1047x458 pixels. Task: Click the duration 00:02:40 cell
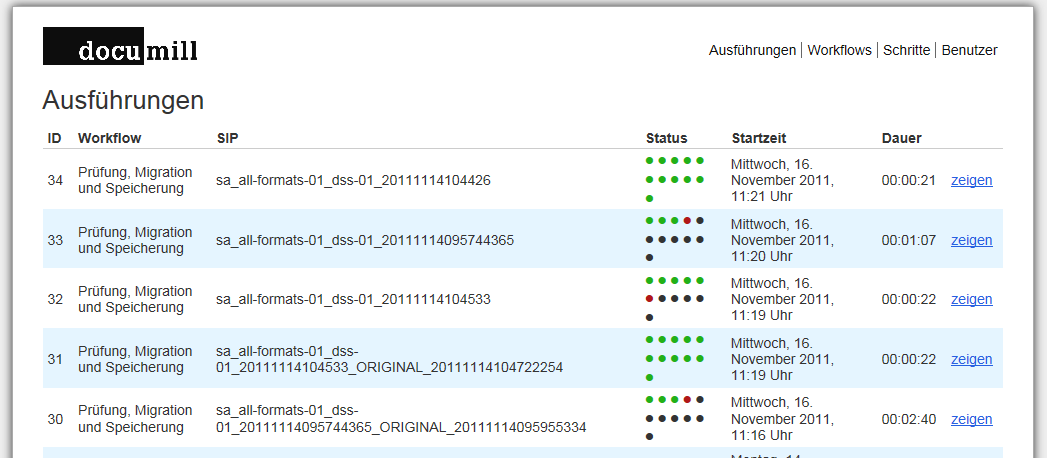click(908, 419)
